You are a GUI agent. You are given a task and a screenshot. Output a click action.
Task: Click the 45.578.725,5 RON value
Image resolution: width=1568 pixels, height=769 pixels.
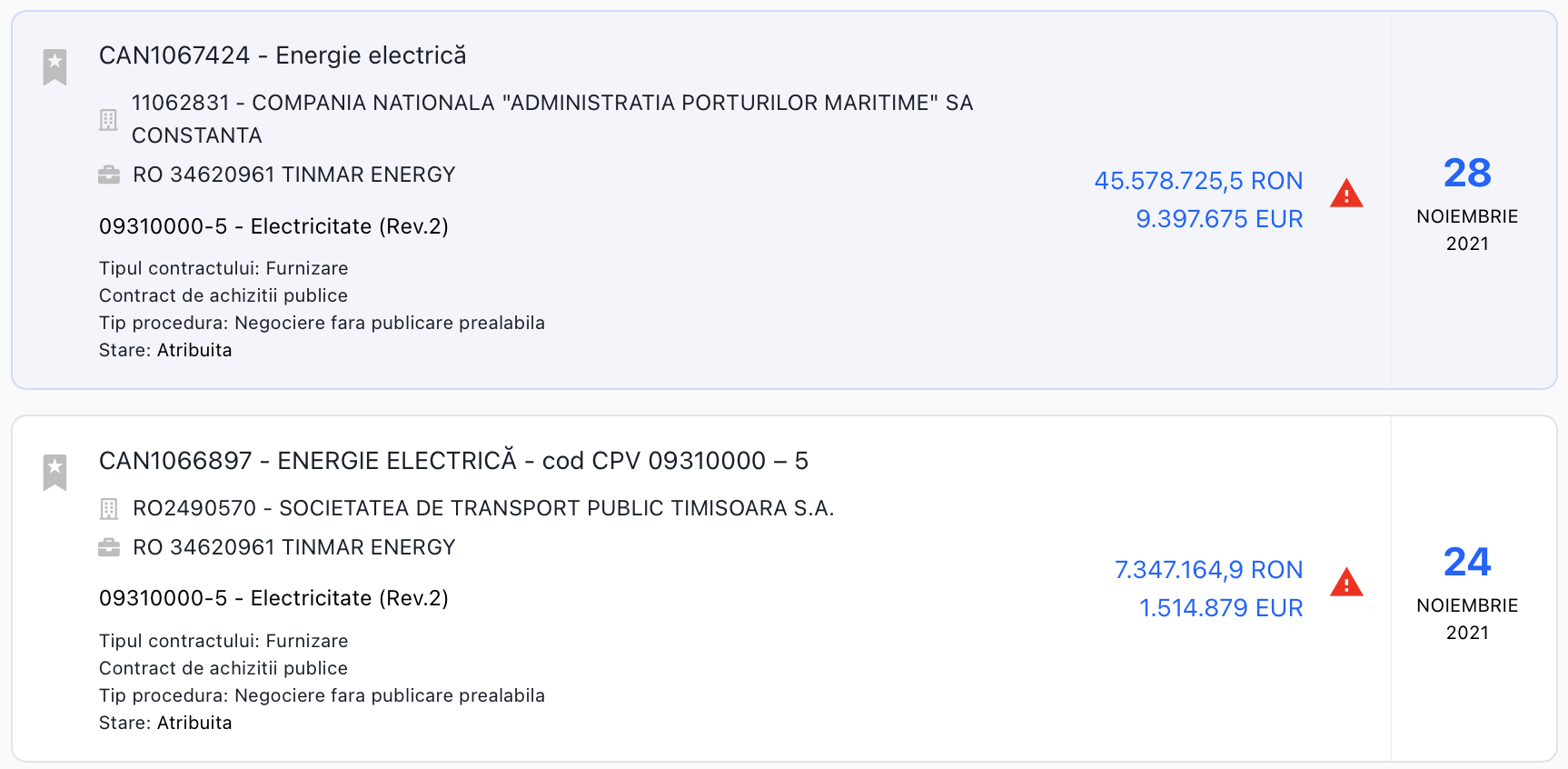coord(1198,181)
